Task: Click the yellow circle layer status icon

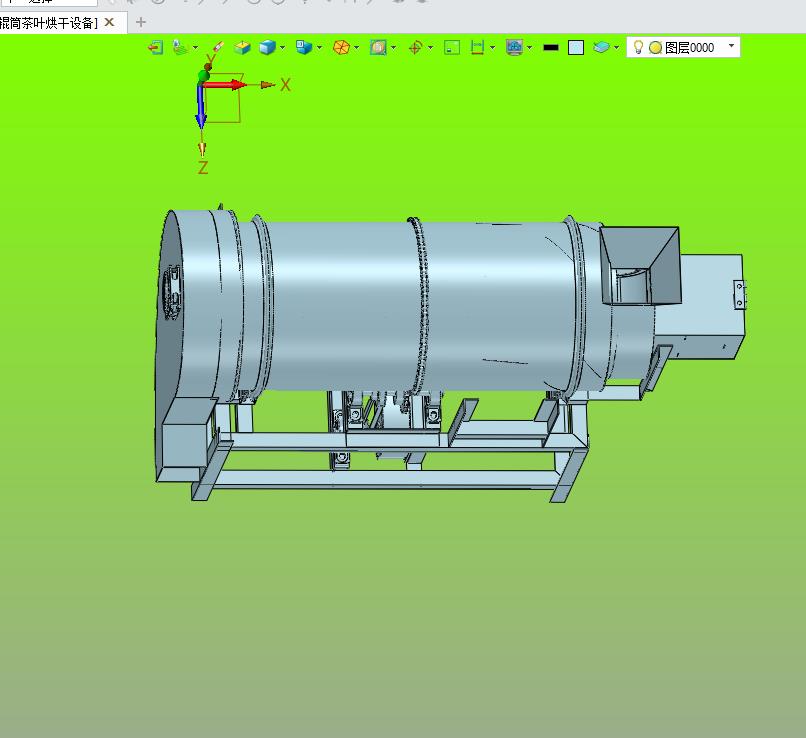Action: click(x=655, y=48)
